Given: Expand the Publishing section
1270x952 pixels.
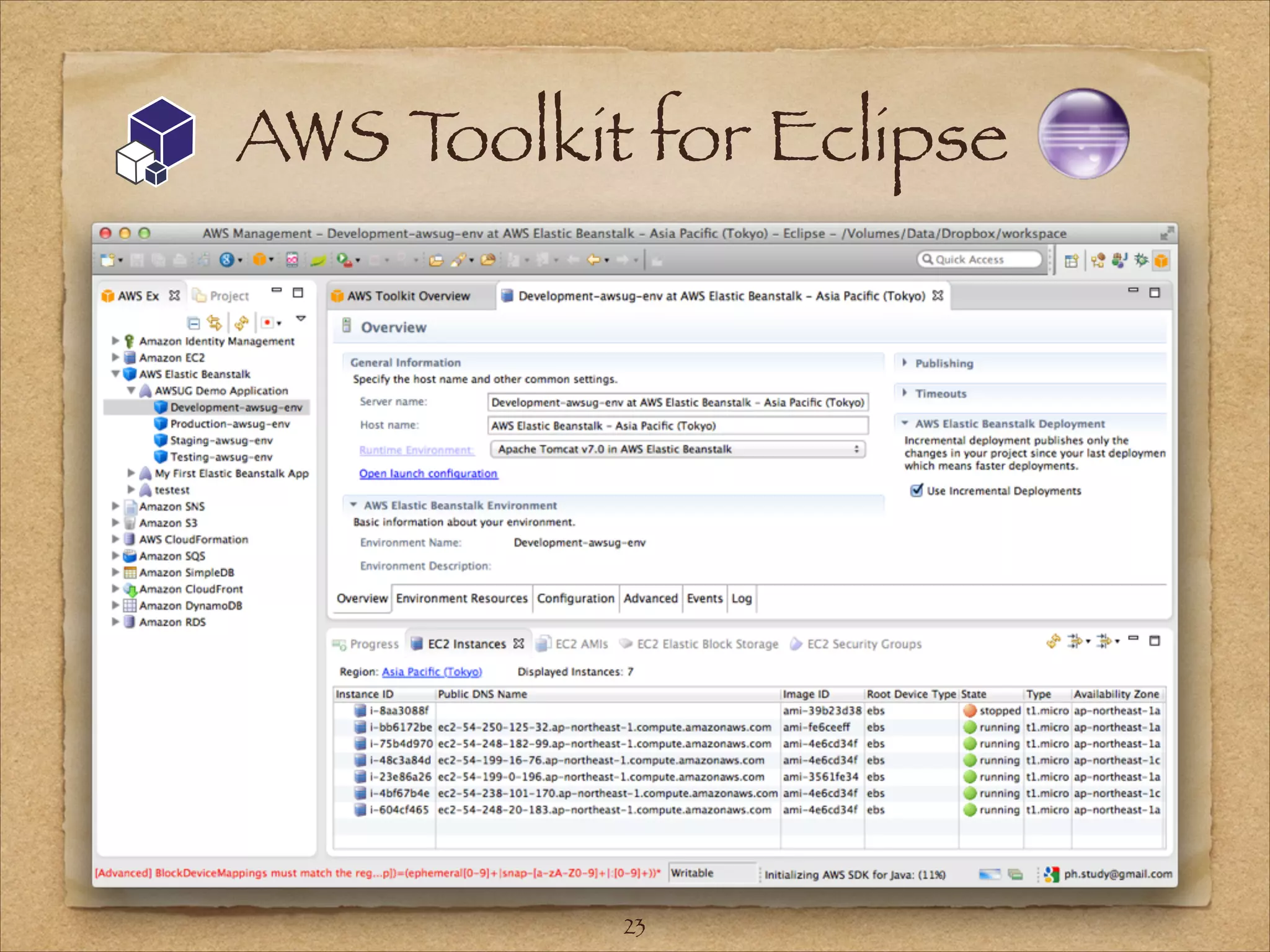Looking at the screenshot, I should click(904, 363).
